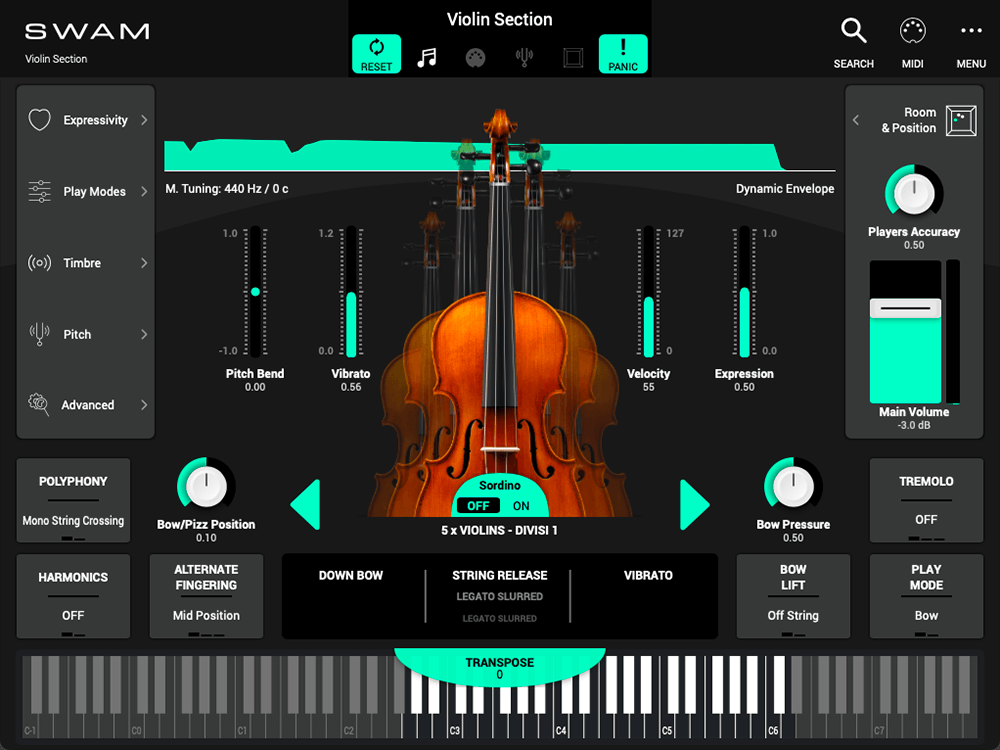This screenshot has height=750, width=1000.
Task: Click the Timbre broadcast icon
Action: (x=40, y=263)
